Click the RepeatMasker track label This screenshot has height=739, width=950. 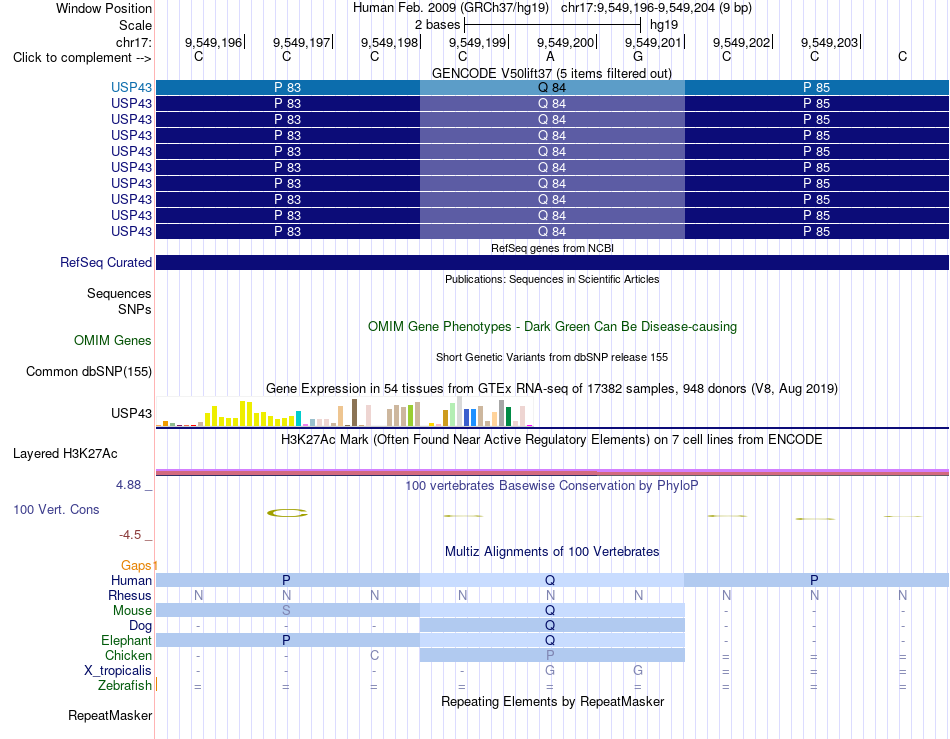point(110,715)
